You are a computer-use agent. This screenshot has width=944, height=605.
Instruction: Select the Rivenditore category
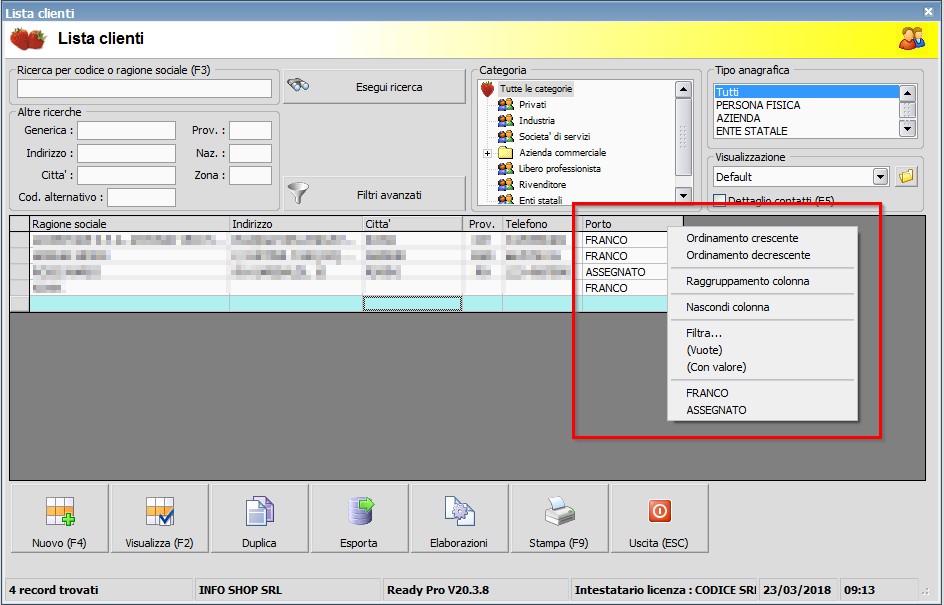tap(542, 184)
